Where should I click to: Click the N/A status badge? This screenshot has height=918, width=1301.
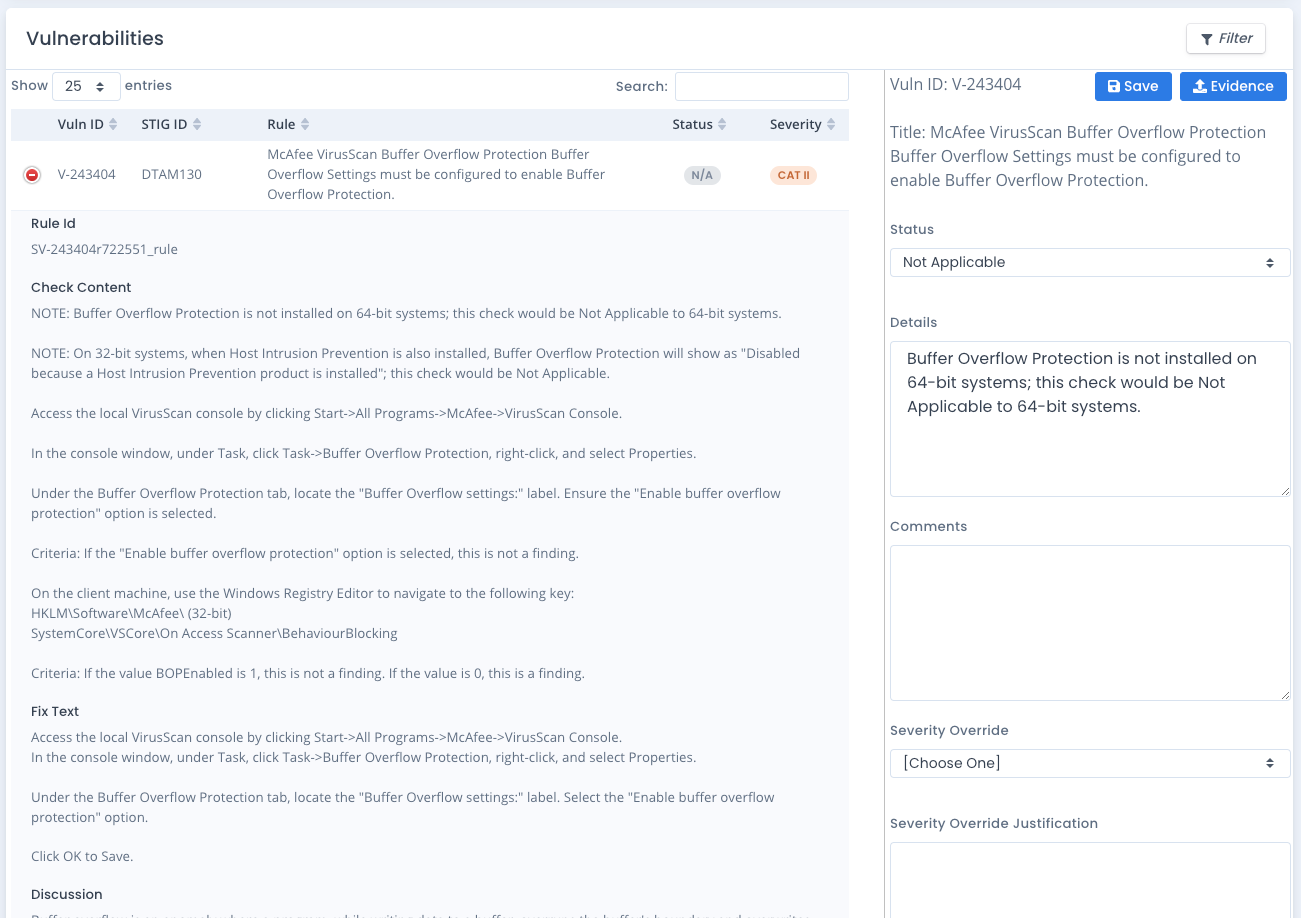[702, 175]
